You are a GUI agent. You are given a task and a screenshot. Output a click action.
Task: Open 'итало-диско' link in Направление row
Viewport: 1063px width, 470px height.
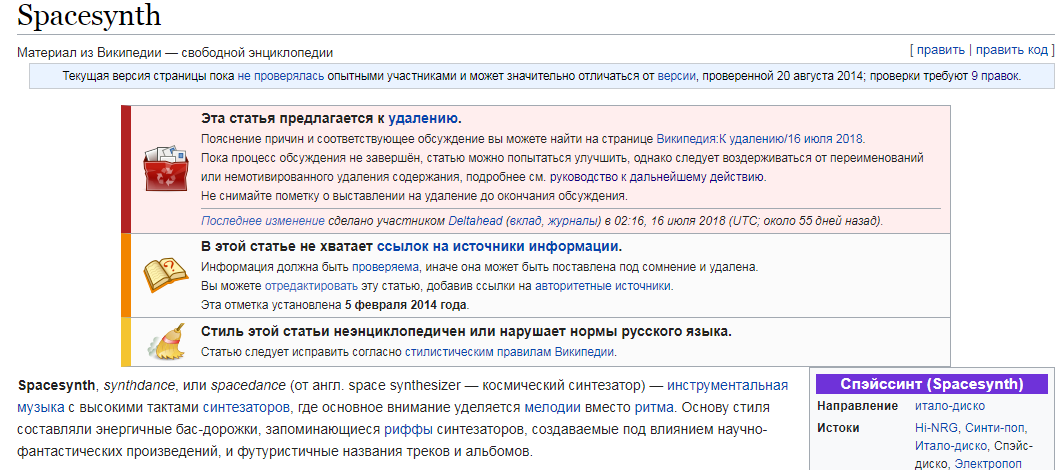(x=949, y=406)
